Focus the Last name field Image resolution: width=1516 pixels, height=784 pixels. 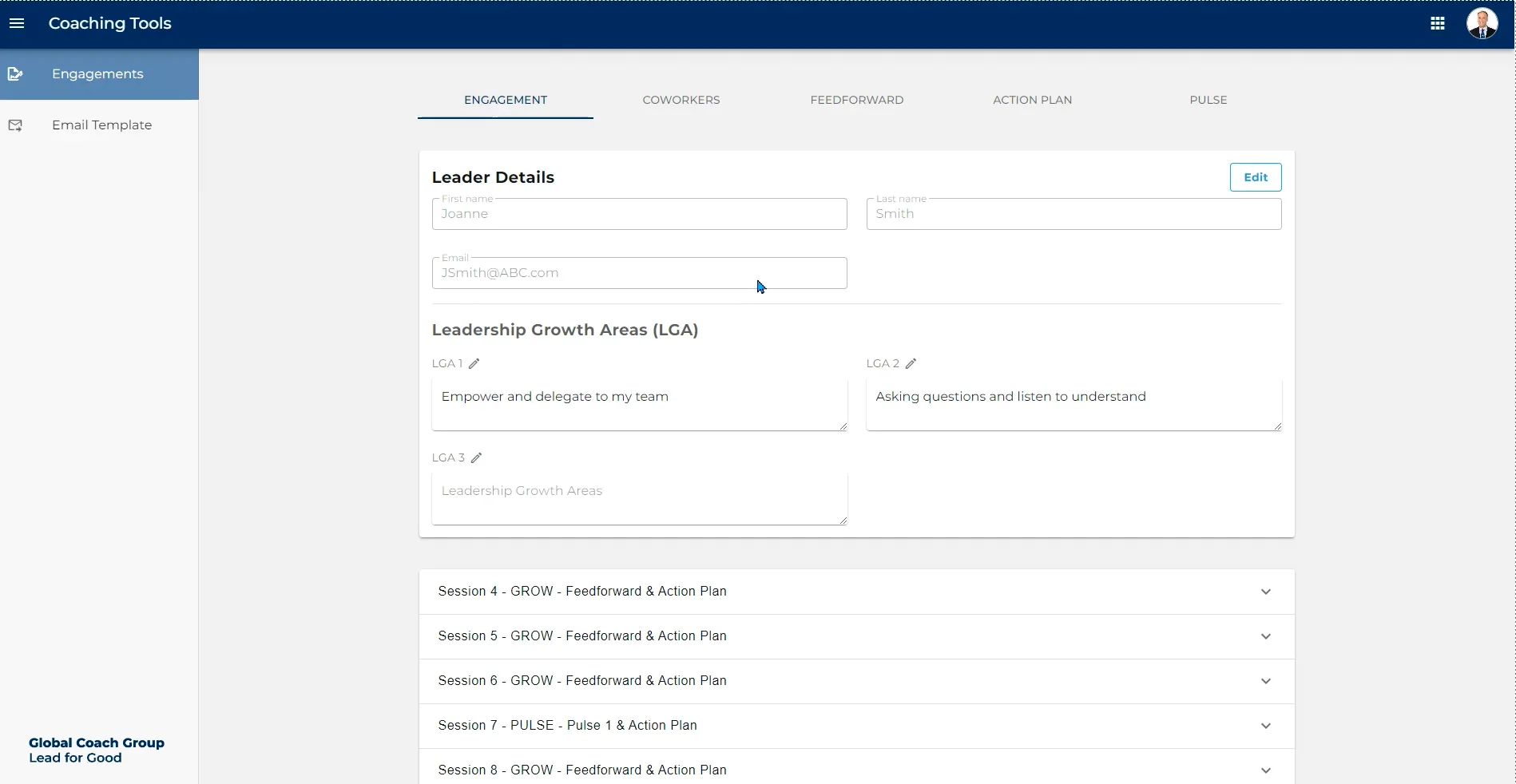point(1074,214)
